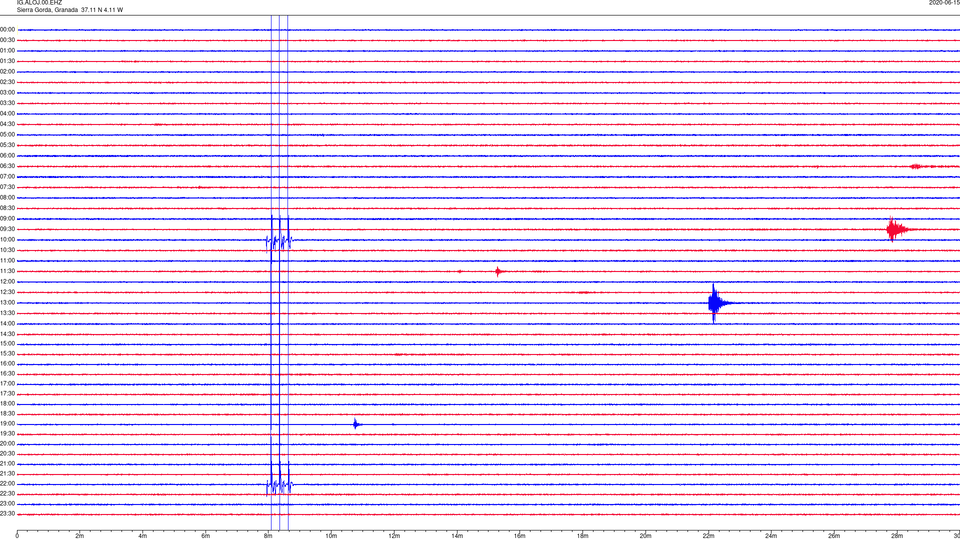Image resolution: width=960 pixels, height=540 pixels.
Task: Click the 24m tick label on time axis
Action: click(x=771, y=536)
